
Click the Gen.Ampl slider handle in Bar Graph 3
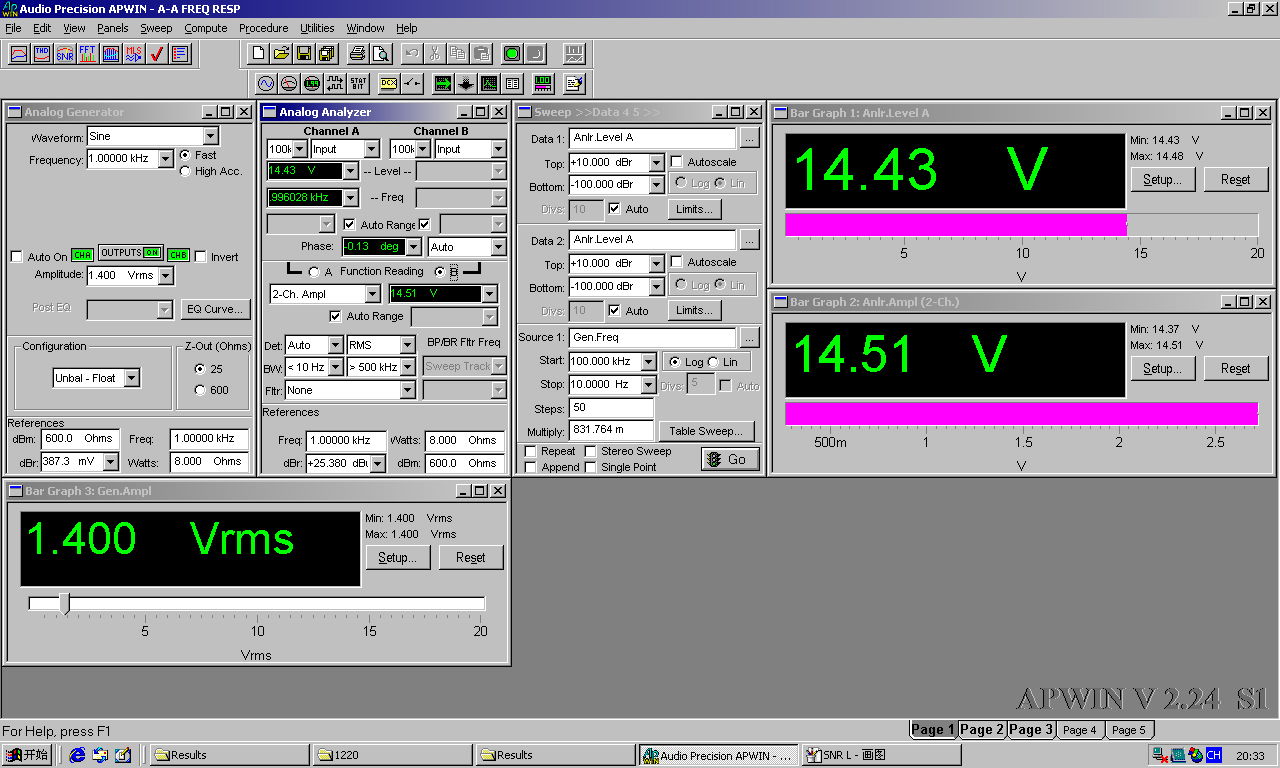tap(64, 603)
